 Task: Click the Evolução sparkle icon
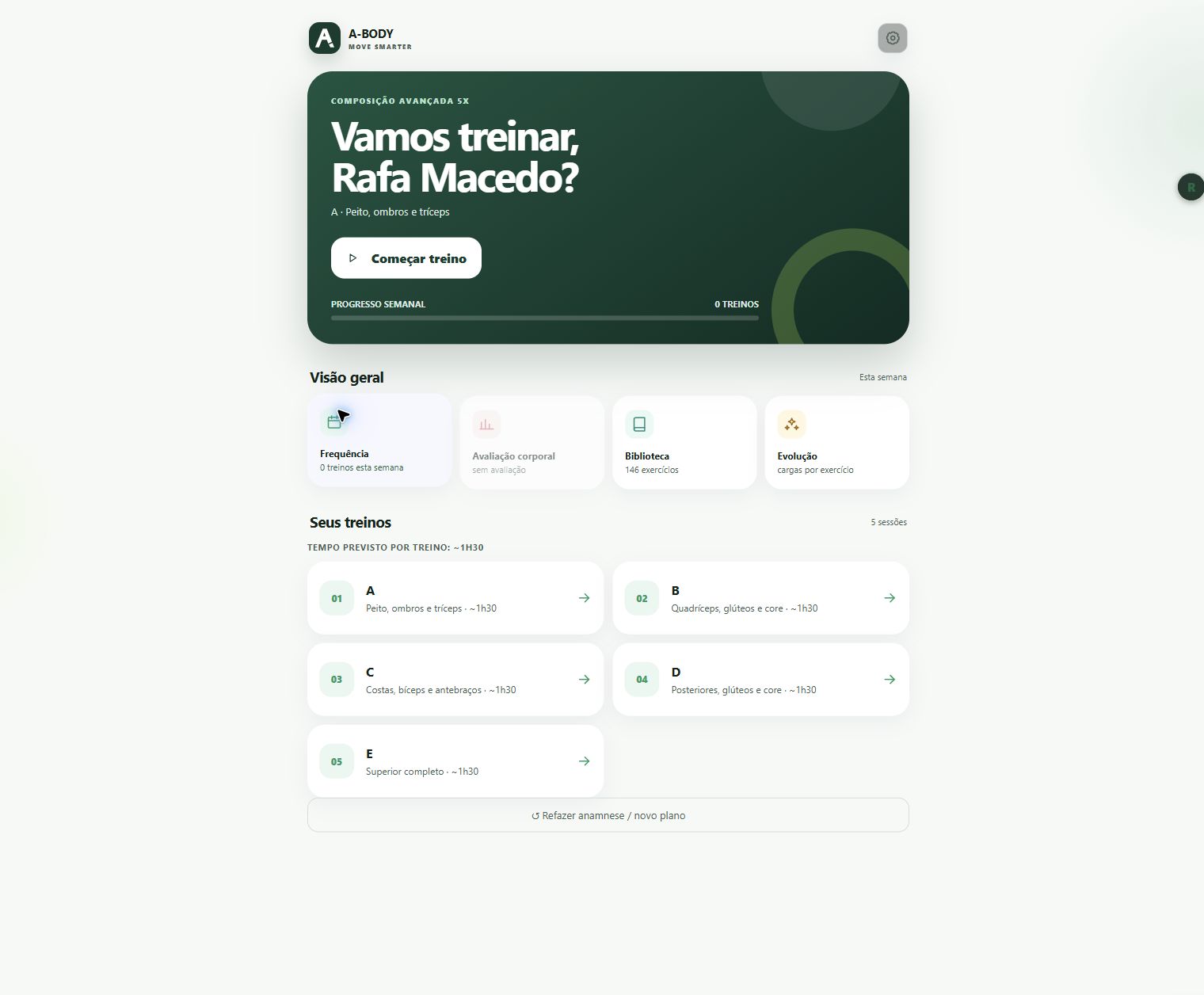coord(791,424)
